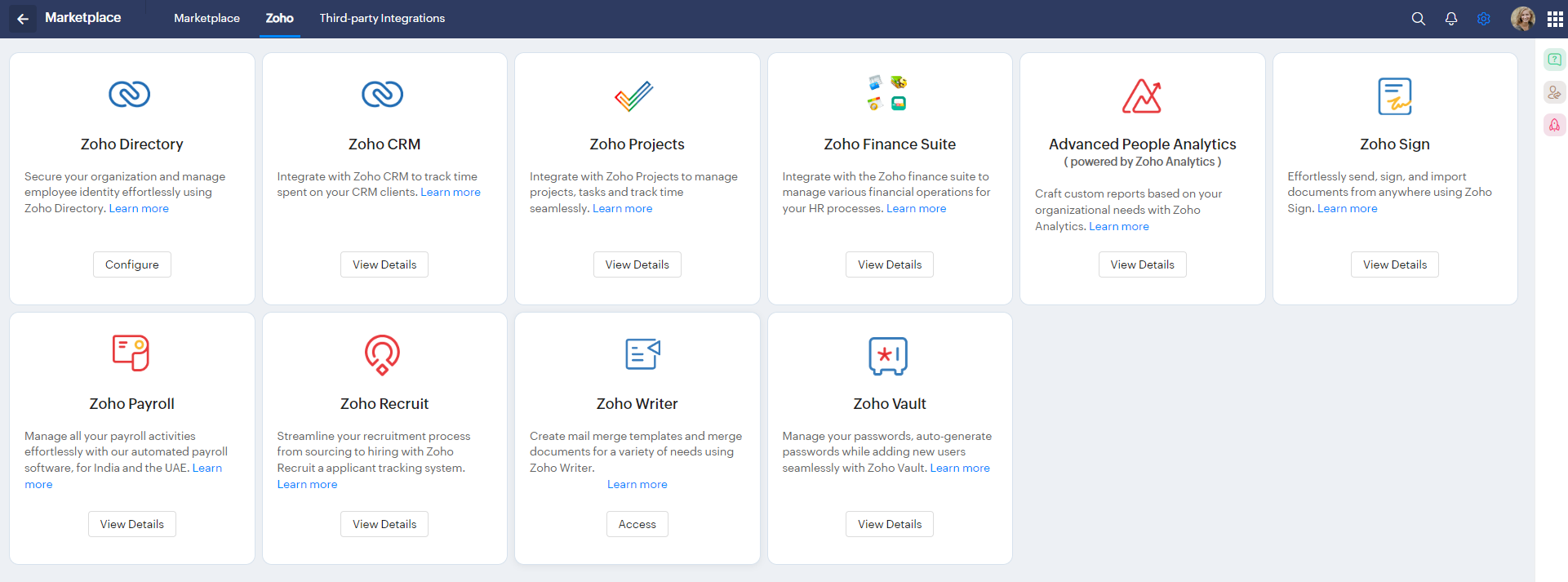This screenshot has height=582, width=1568.
Task: Click the Zoho Projects checkmark icon
Action: pos(634,96)
